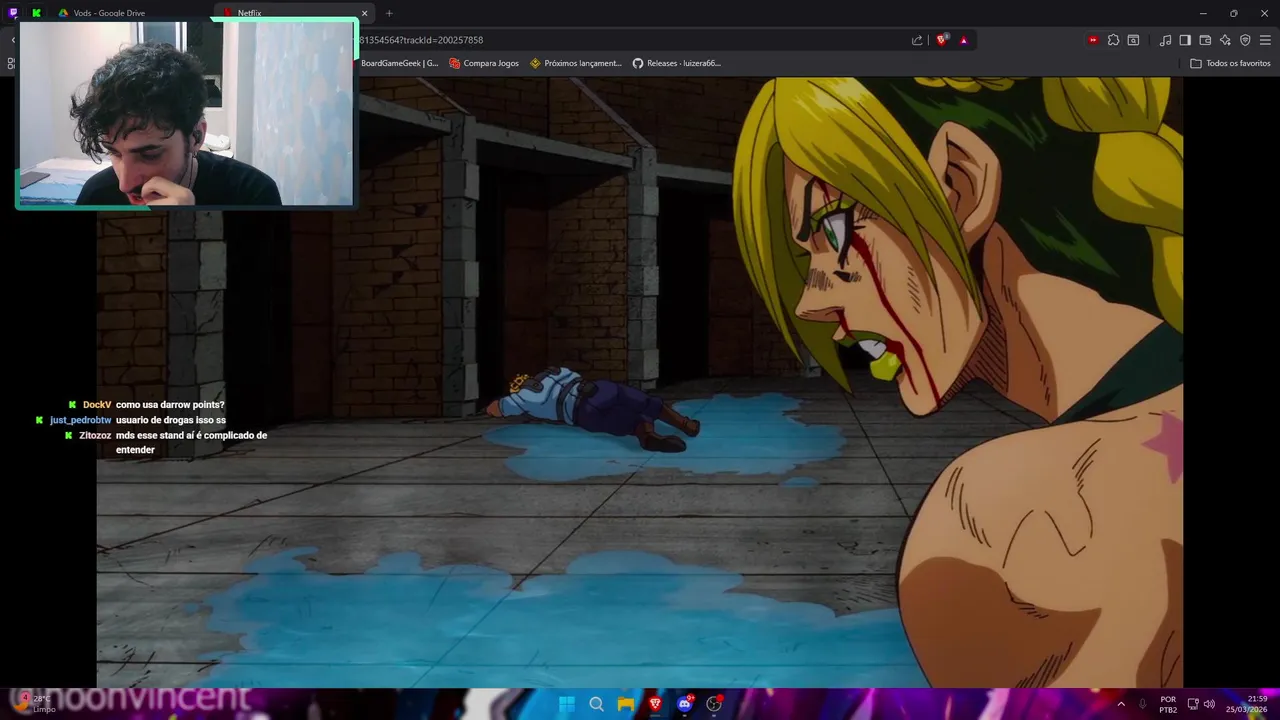Click Brave browser taskbar icon
The height and width of the screenshot is (720, 1280).
coord(655,704)
